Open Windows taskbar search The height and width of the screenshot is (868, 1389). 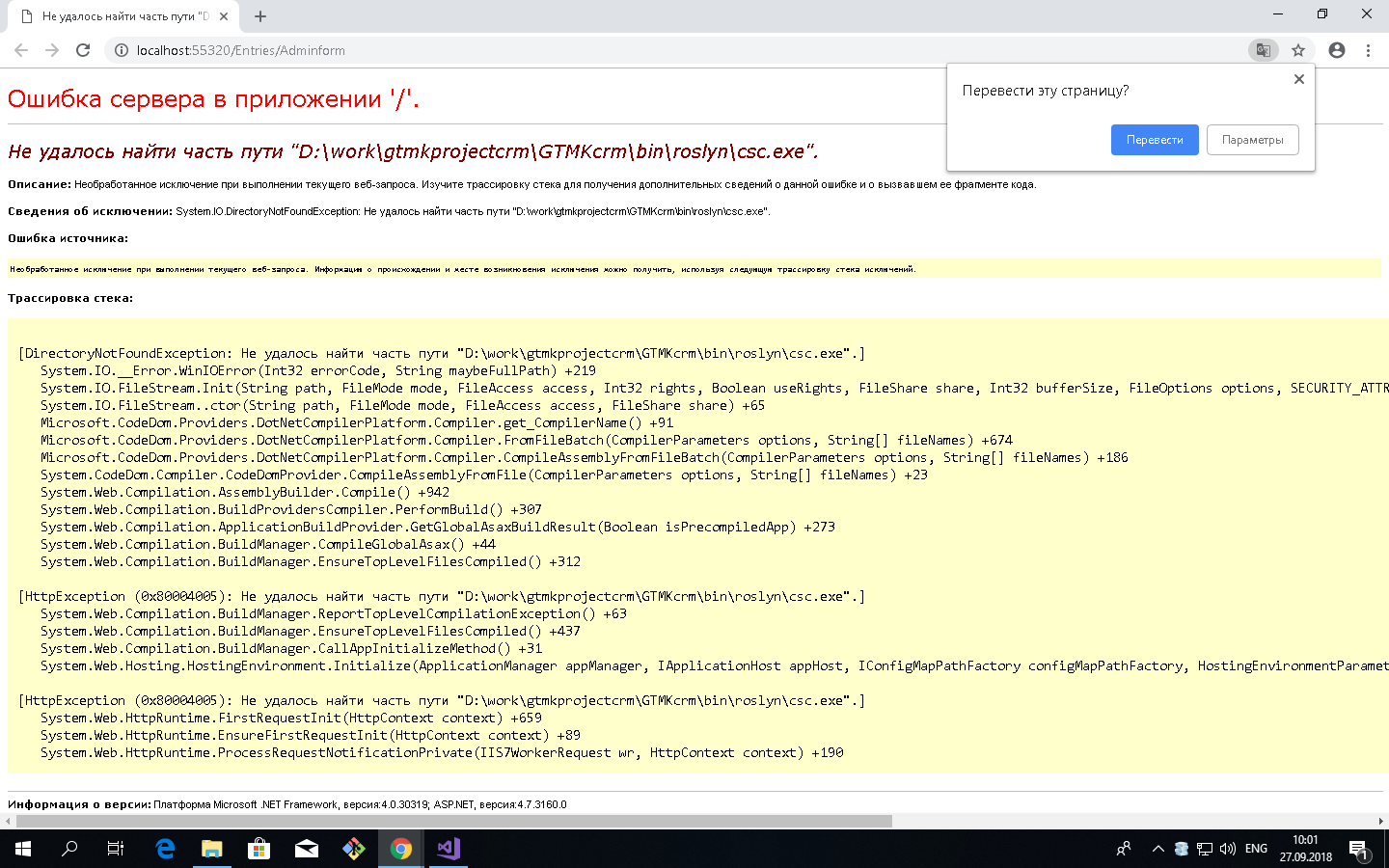click(x=69, y=849)
